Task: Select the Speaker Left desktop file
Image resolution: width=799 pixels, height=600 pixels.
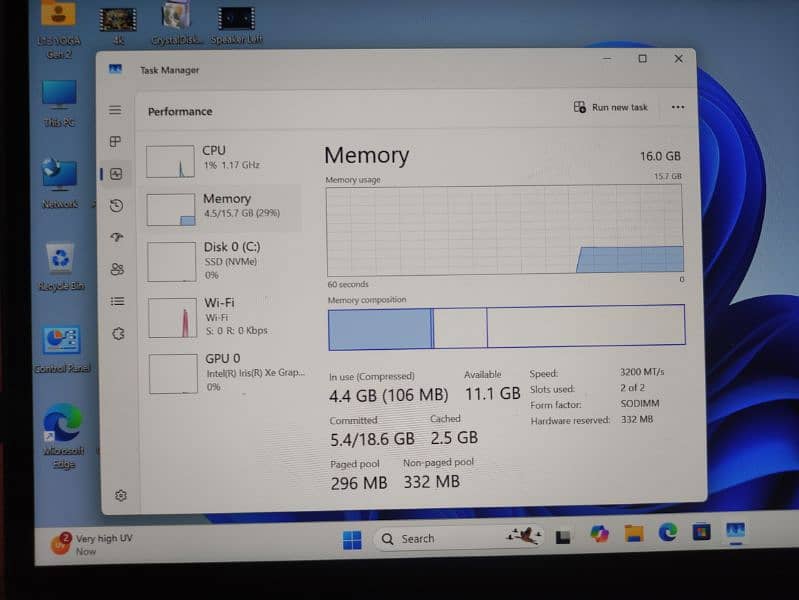Action: tap(237, 24)
